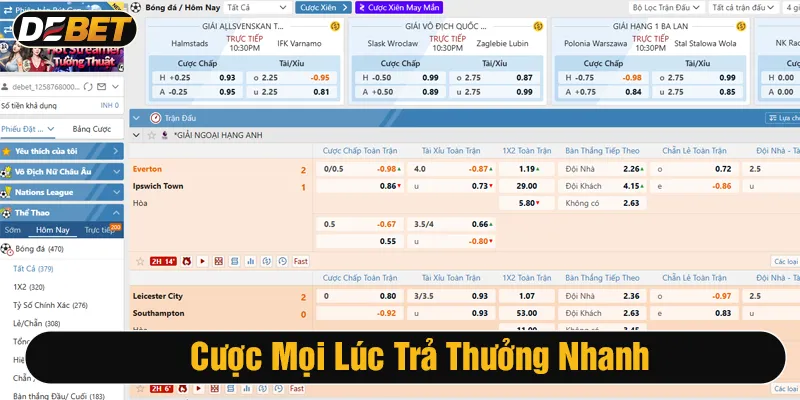This screenshot has height=400, width=800.
Task: Select the Sớm tab
Action: pyautogui.click(x=13, y=230)
